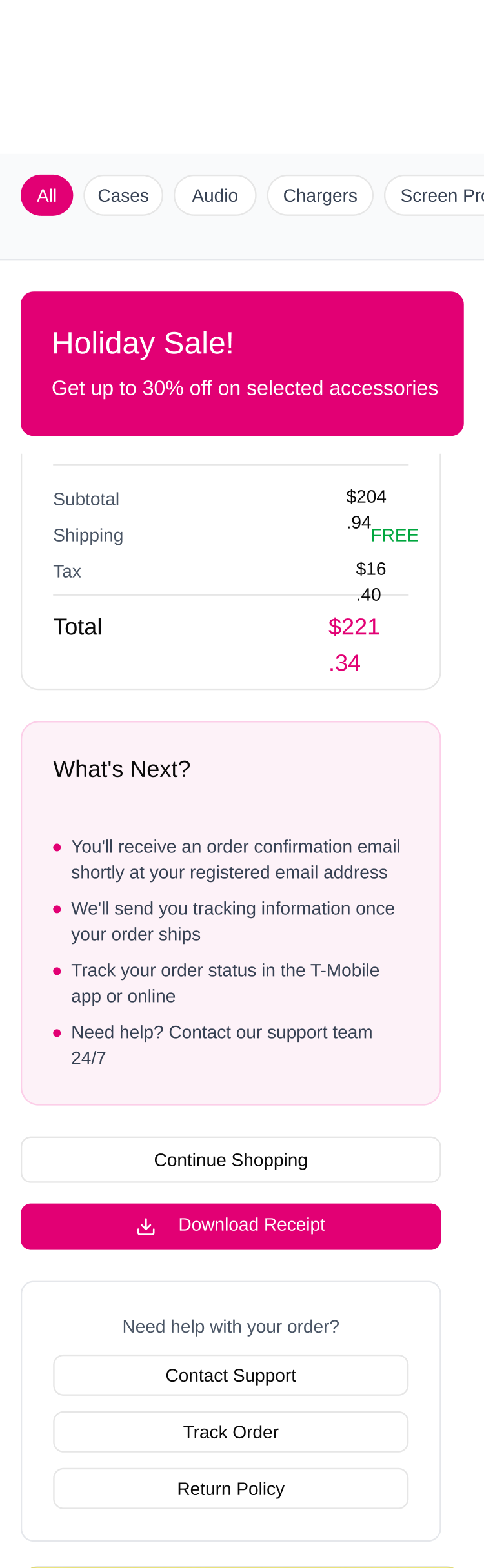
Task: Click the Track Order button
Action: 230,1432
